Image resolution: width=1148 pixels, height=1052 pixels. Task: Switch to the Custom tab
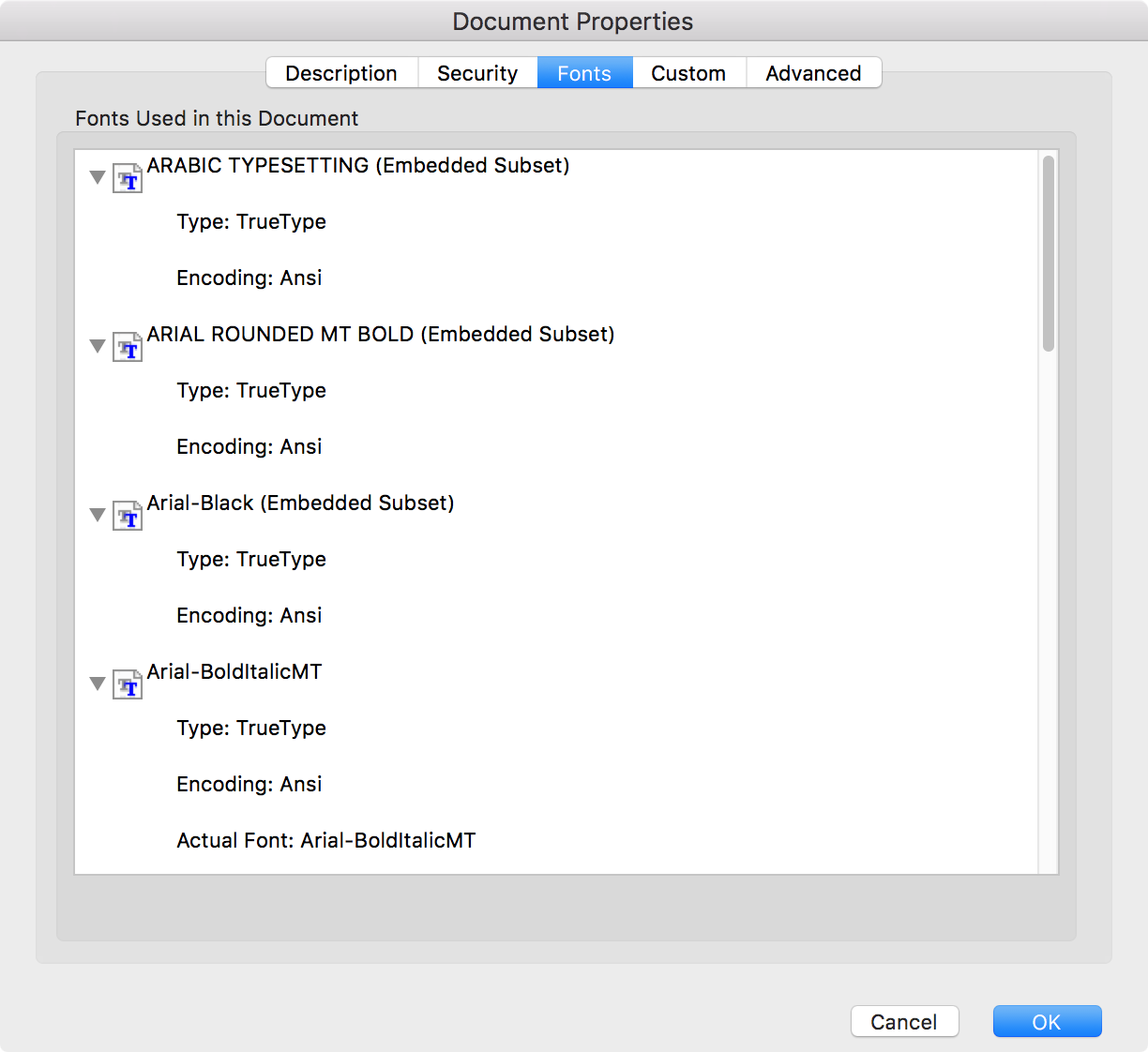(x=687, y=72)
